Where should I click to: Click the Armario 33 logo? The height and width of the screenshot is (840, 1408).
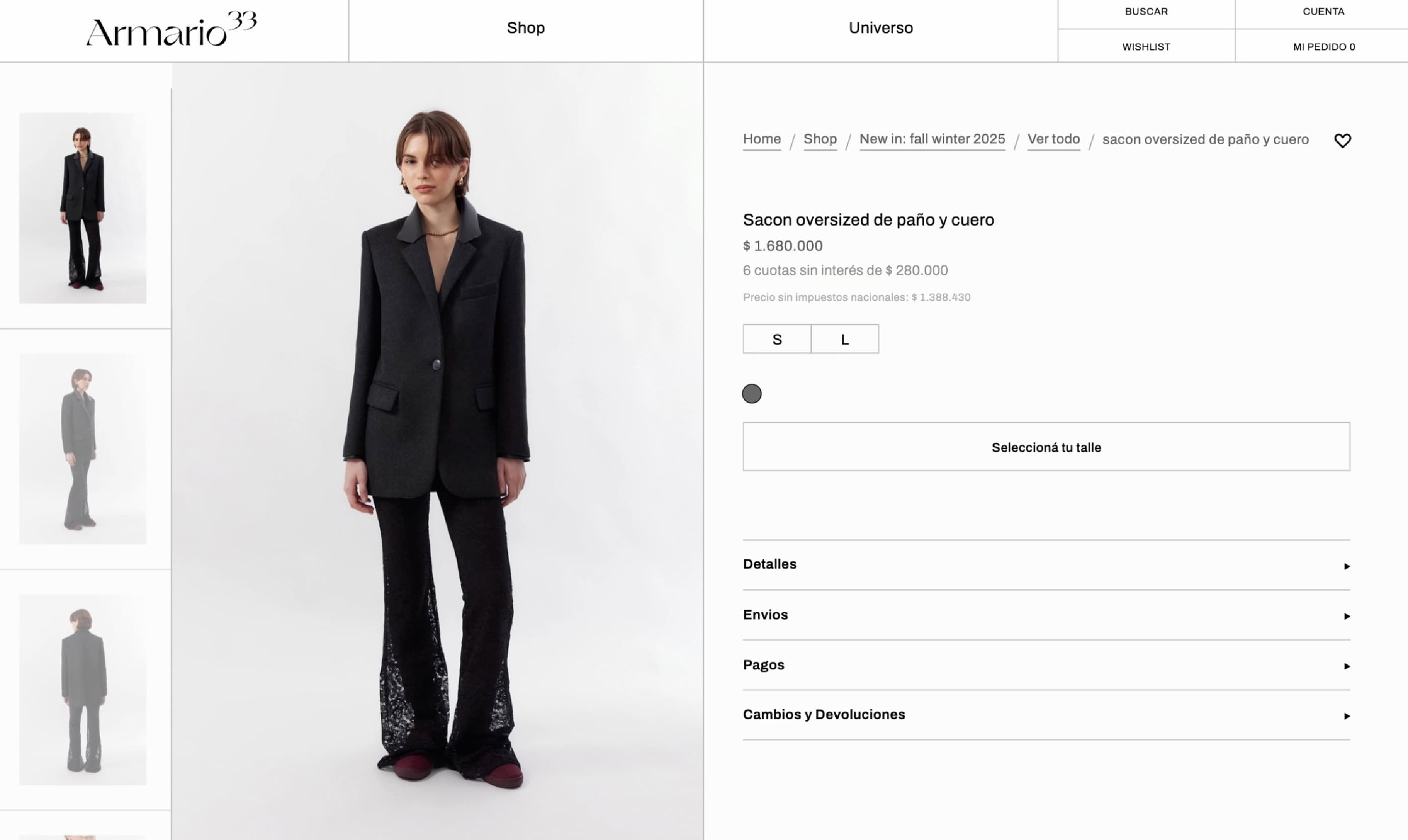[x=171, y=30]
